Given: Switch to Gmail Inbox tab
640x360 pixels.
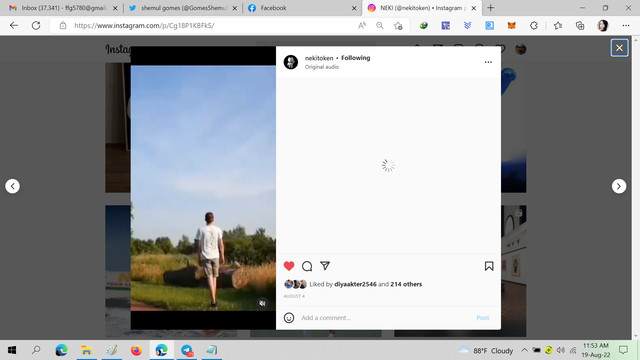Looking at the screenshot, I should click(62, 8).
